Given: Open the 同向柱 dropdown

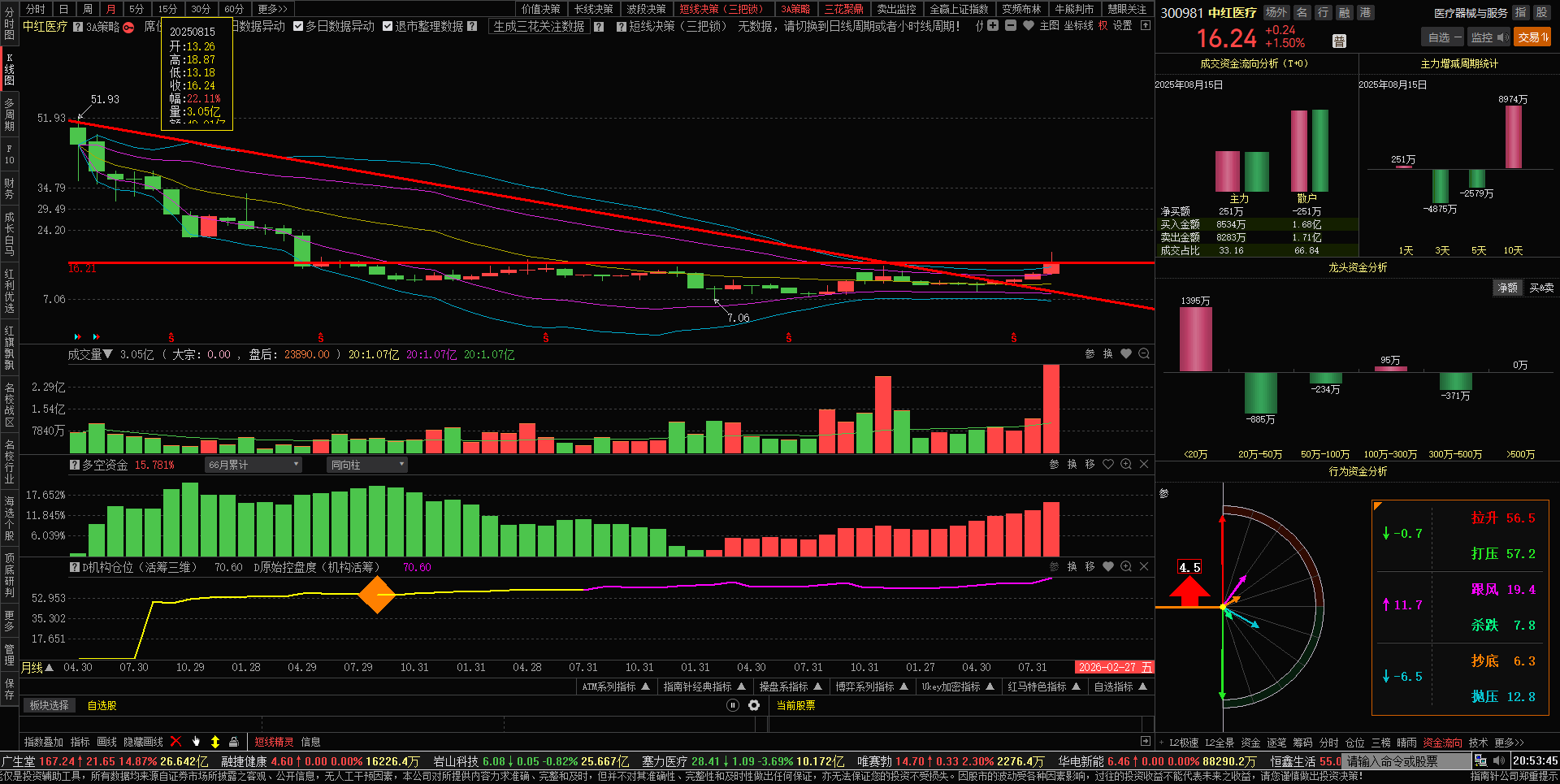Looking at the screenshot, I should pos(367,465).
